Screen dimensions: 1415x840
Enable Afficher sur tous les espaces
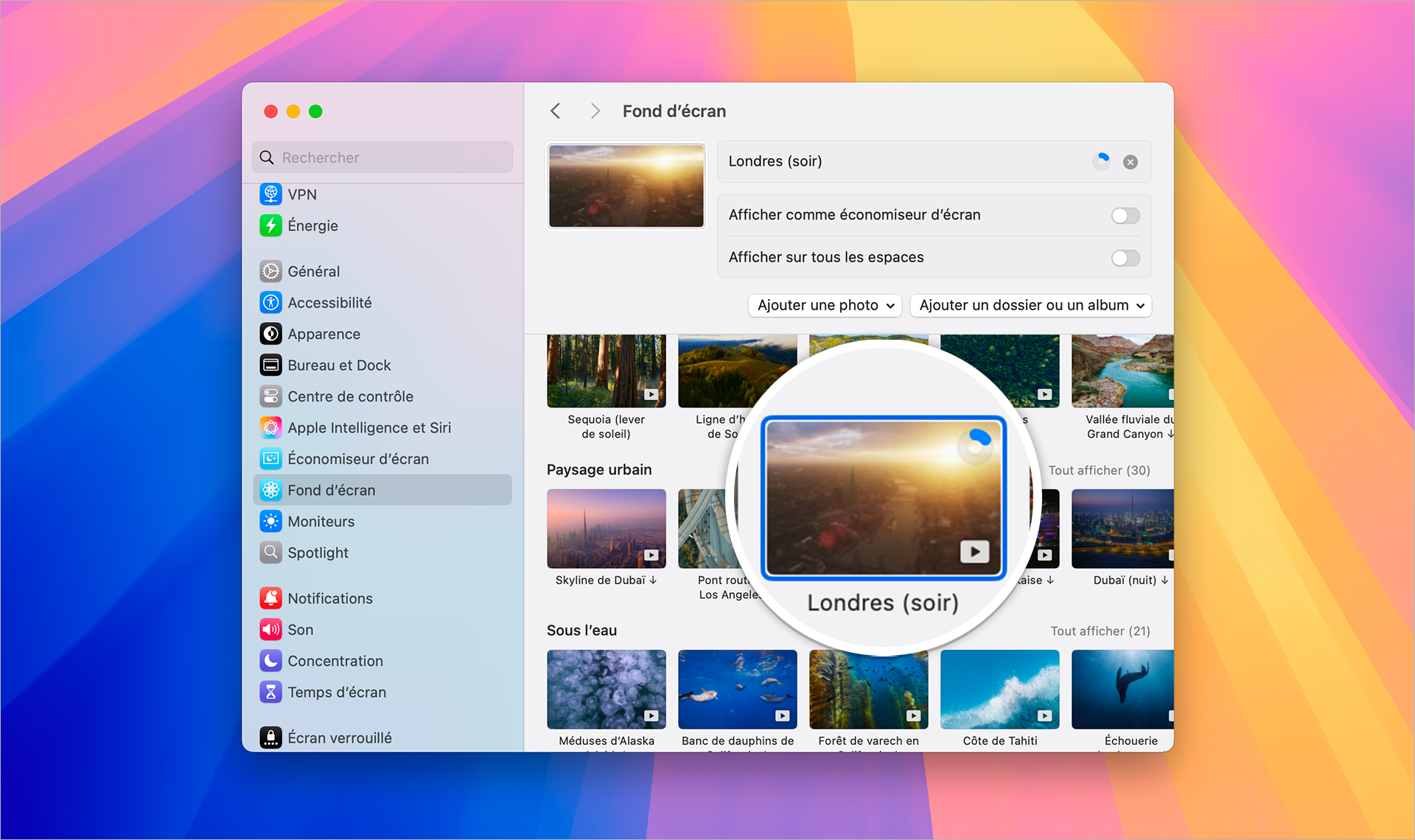(1125, 258)
